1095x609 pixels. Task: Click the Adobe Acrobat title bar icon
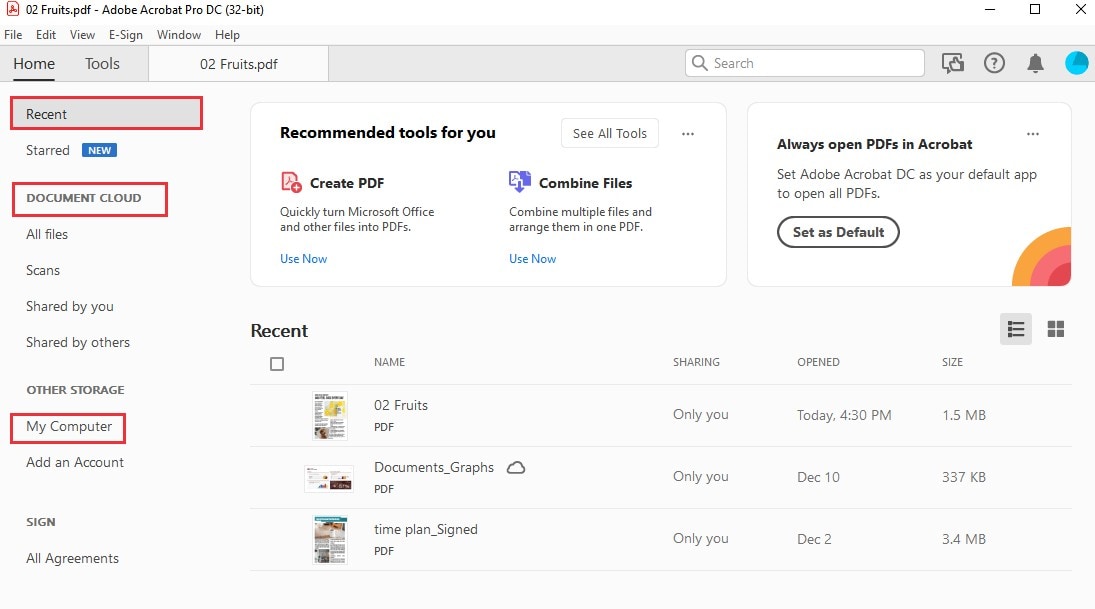12,10
